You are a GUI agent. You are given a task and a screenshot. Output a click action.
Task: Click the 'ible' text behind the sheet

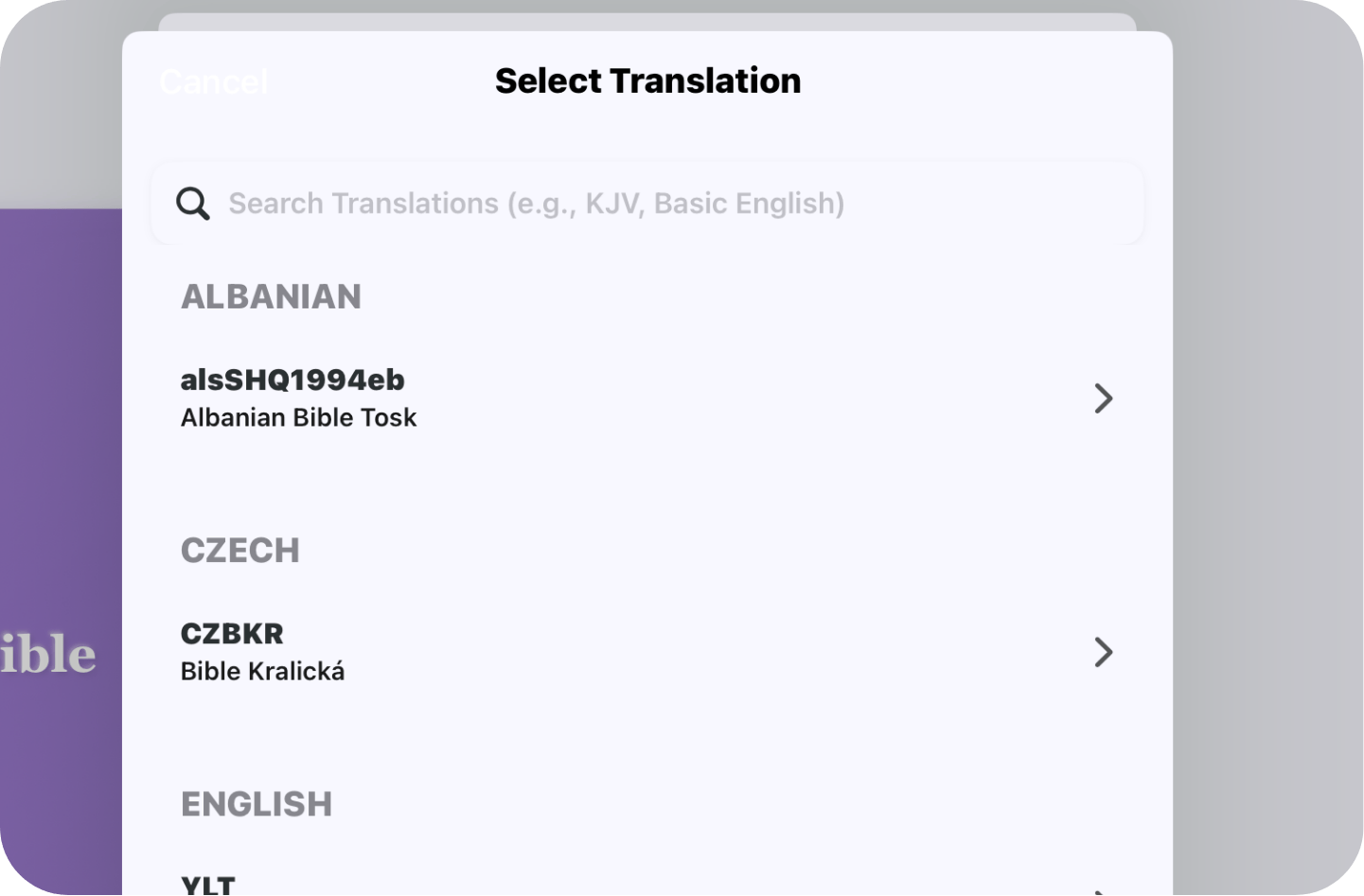point(49,655)
